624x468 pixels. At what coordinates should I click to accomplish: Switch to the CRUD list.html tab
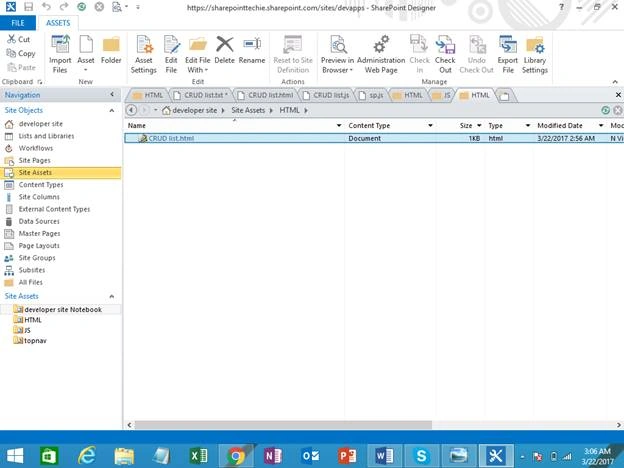(x=266, y=96)
